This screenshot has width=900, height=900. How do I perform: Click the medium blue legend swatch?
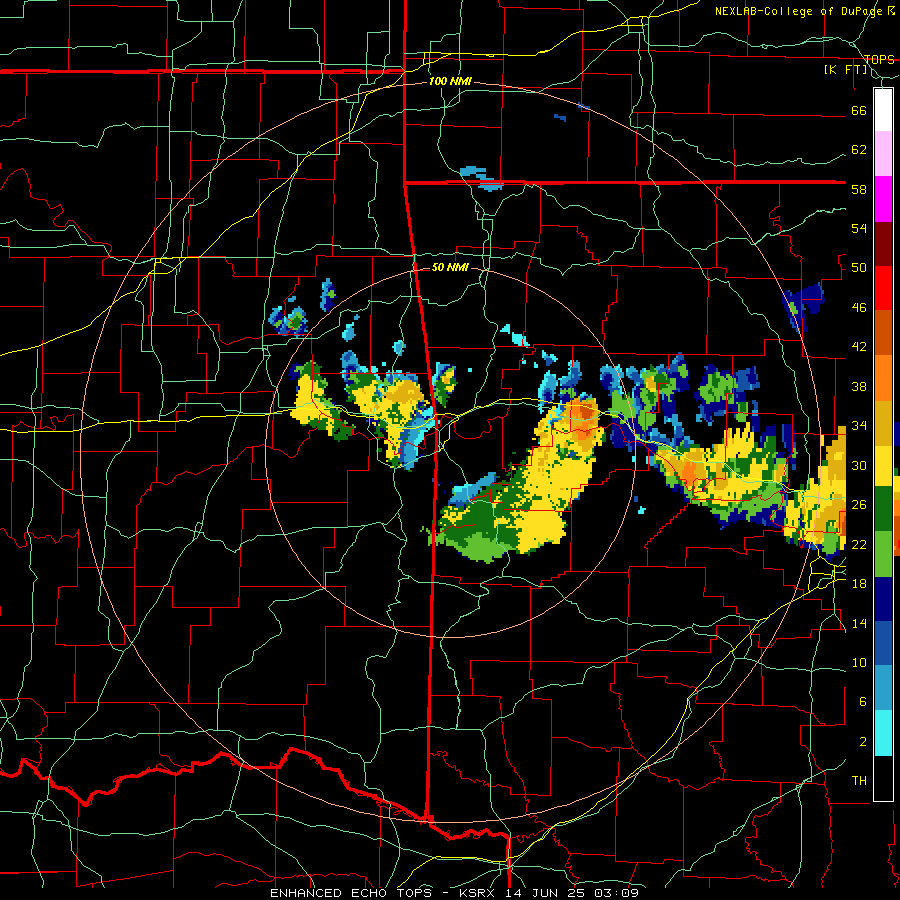click(883, 644)
